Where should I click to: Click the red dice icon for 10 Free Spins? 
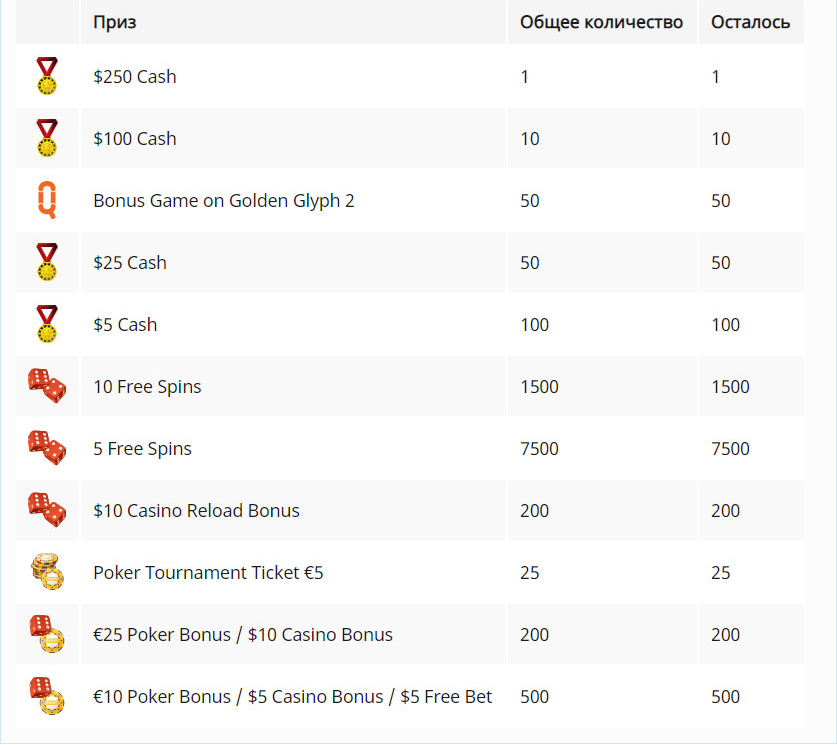[47, 386]
